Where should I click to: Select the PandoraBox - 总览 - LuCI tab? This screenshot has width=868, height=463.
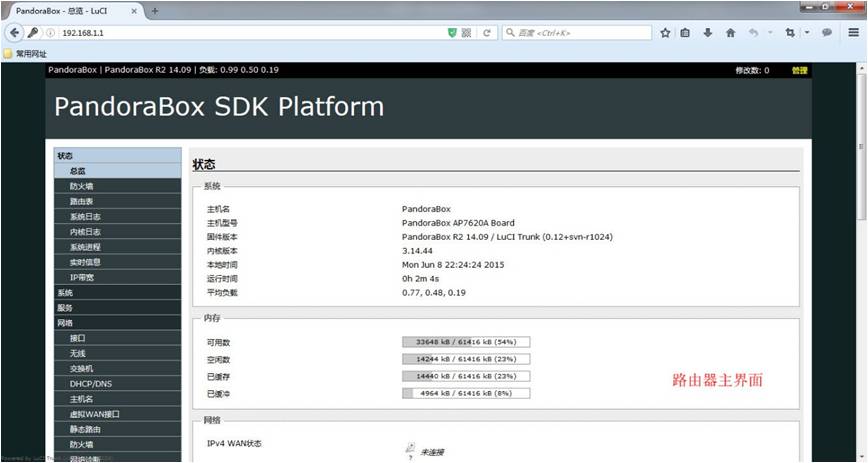coord(75,11)
